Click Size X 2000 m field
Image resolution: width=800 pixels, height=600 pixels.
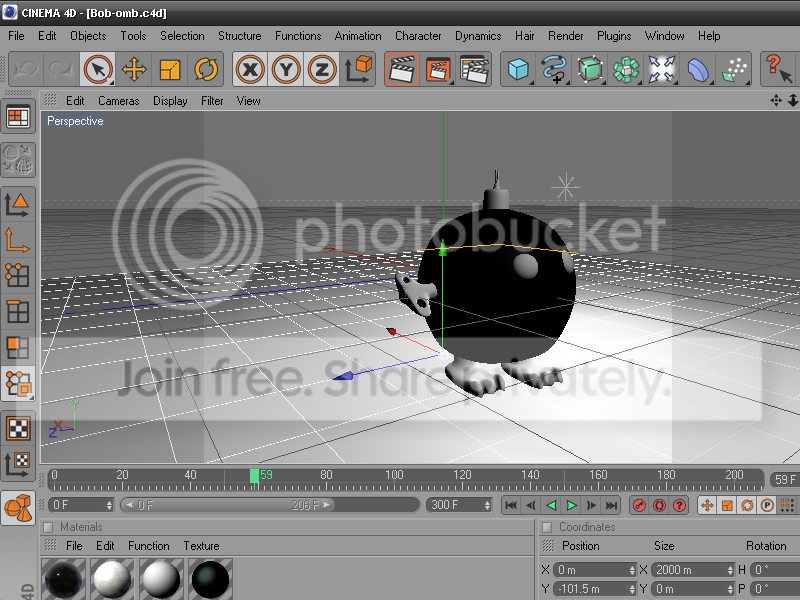691,570
